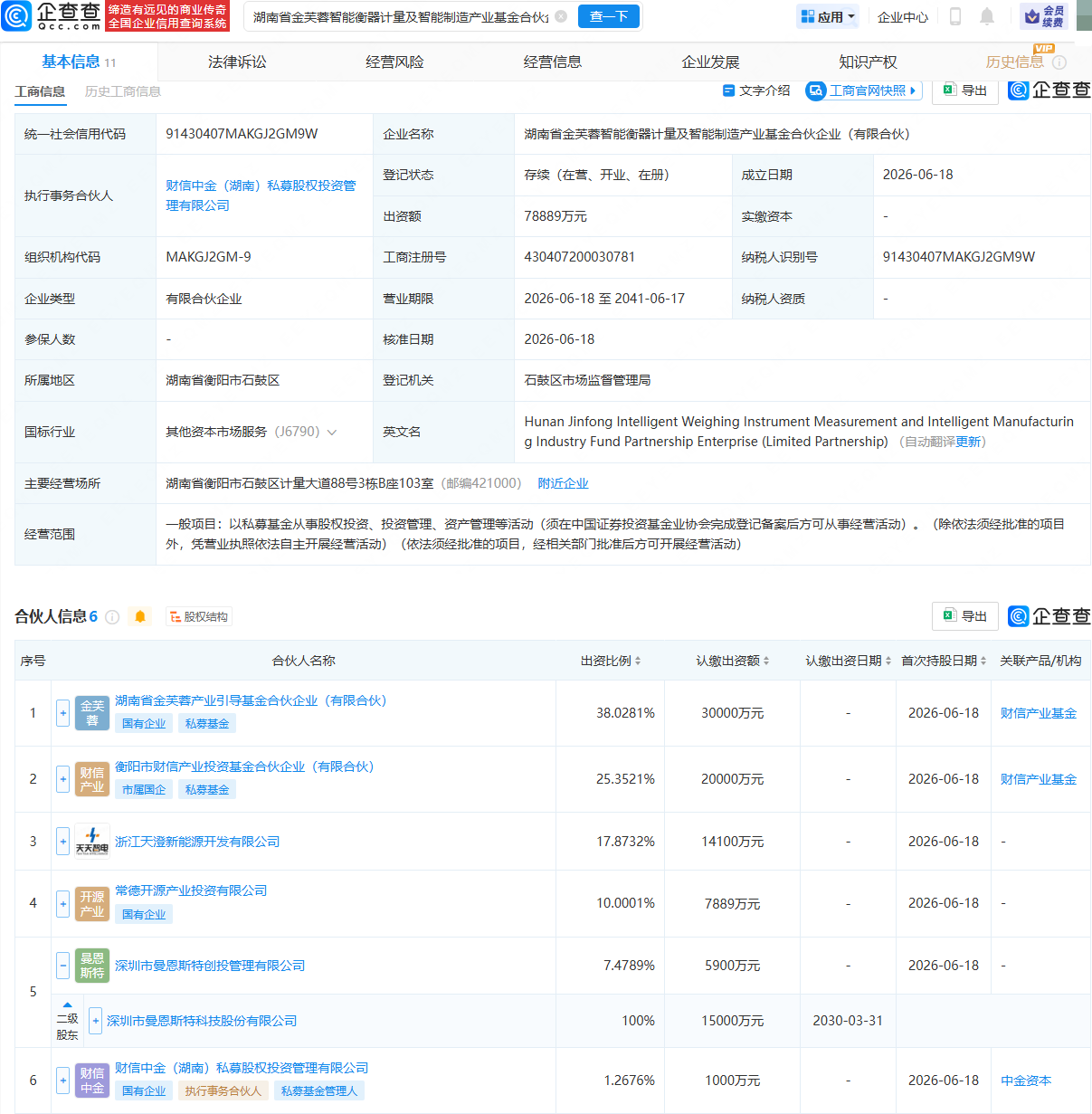Open the official site snapshot

[863, 90]
